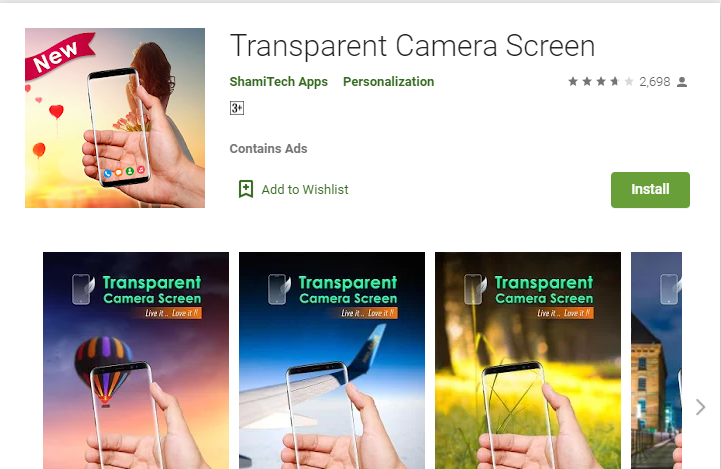The image size is (721, 469).
Task: Click the Add to Wishlist bookmark icon
Action: coord(246,189)
